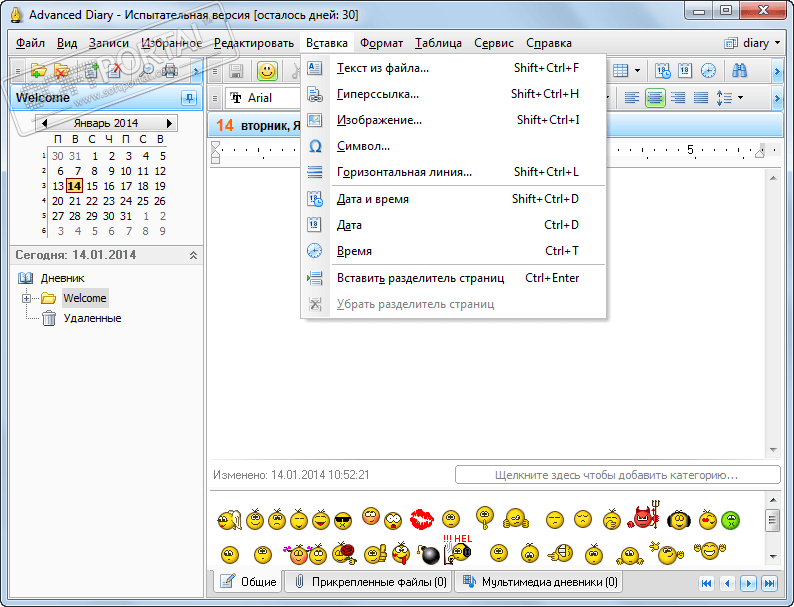Click the insert date and time toolbar icon

[662, 71]
